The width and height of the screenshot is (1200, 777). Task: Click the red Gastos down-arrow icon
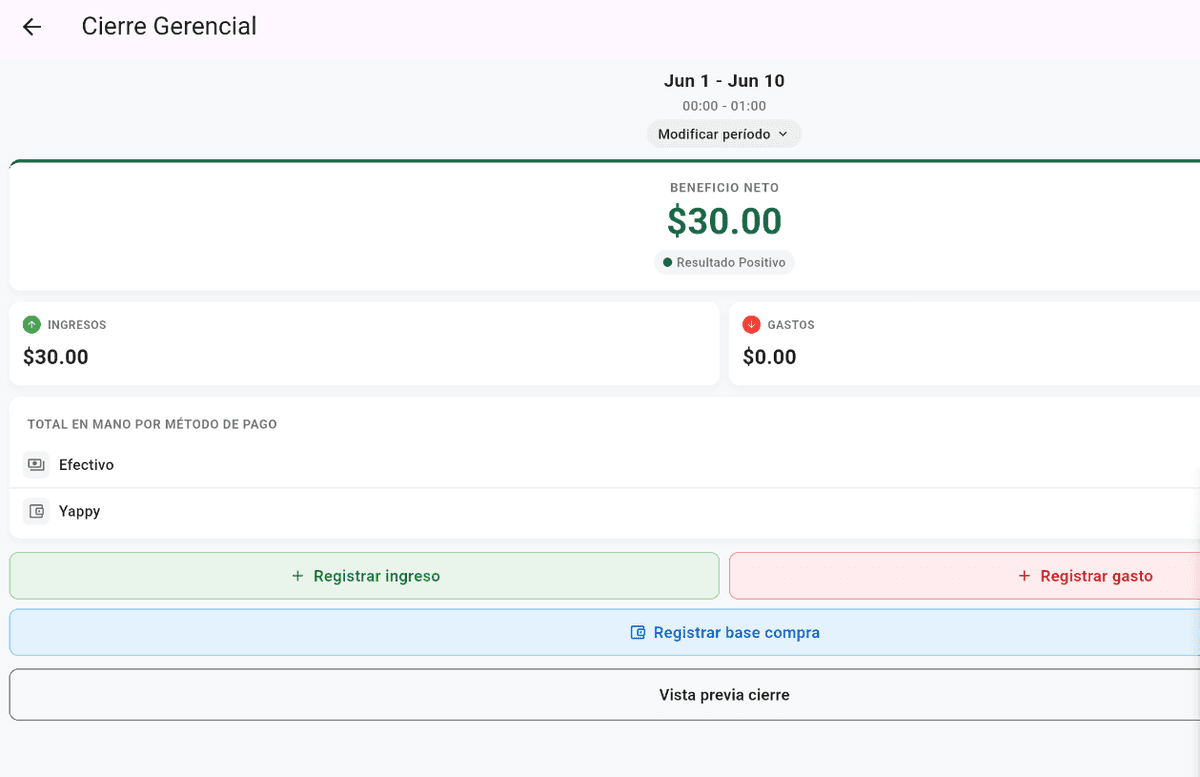752,325
